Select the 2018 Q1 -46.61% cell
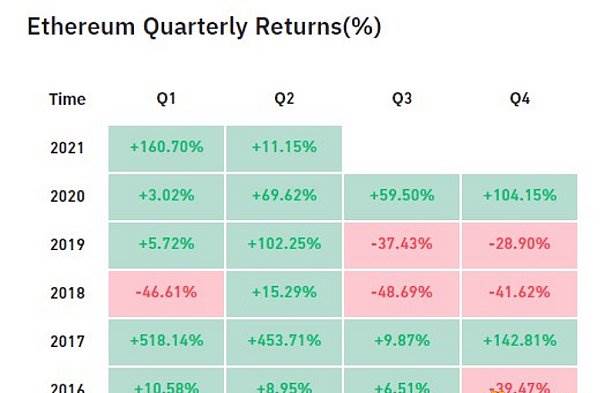600x393 pixels. tap(166, 294)
